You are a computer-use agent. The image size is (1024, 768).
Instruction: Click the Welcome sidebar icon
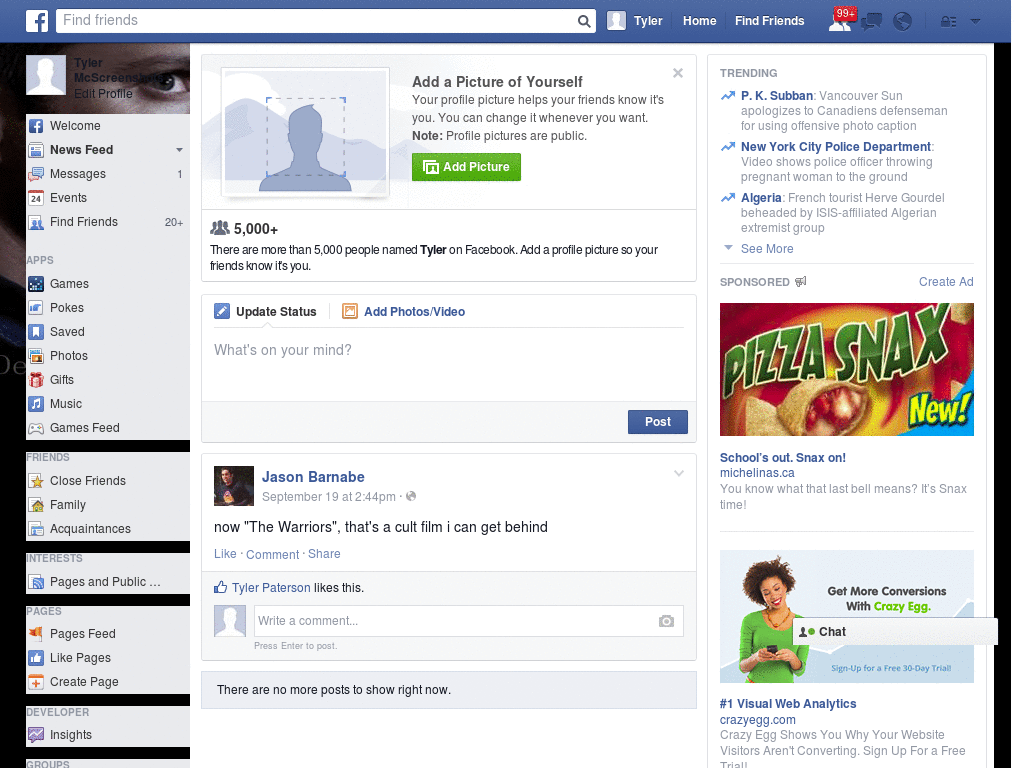point(36,126)
